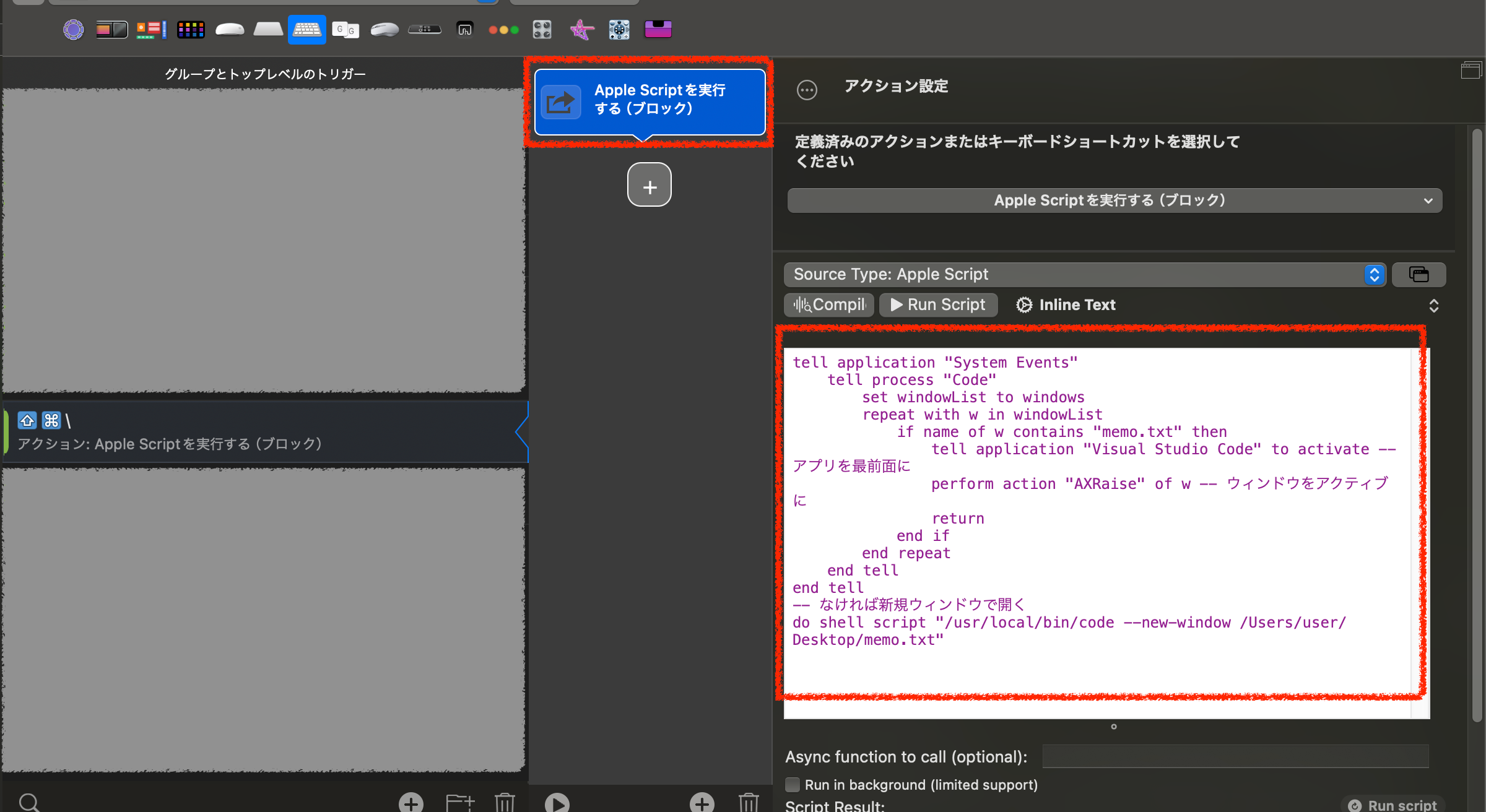Click the magnifier search icon in bottom bar
This screenshot has height=812, width=1486.
click(x=28, y=803)
